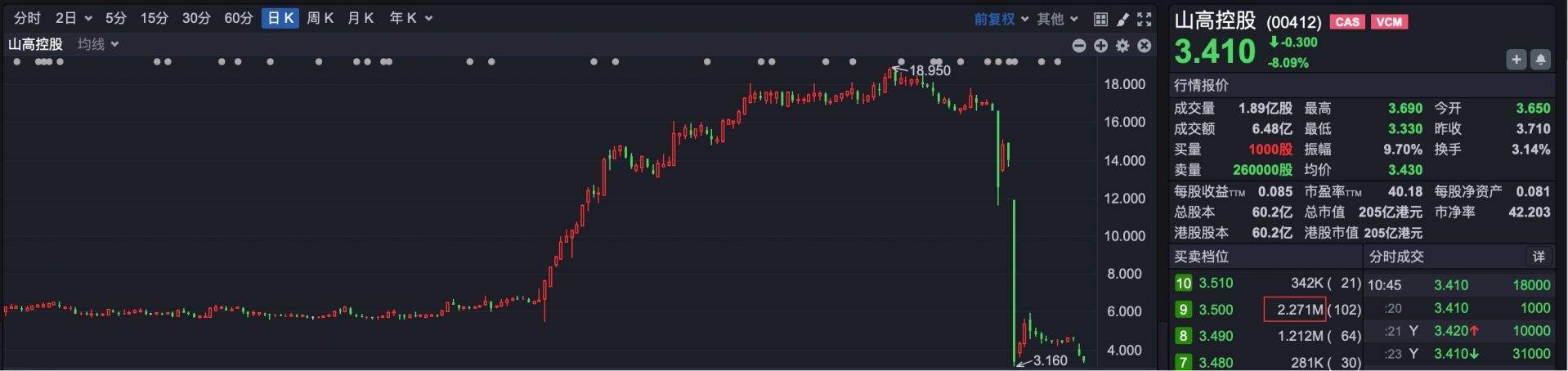Click the 2.271M order volume

[x=1300, y=310]
